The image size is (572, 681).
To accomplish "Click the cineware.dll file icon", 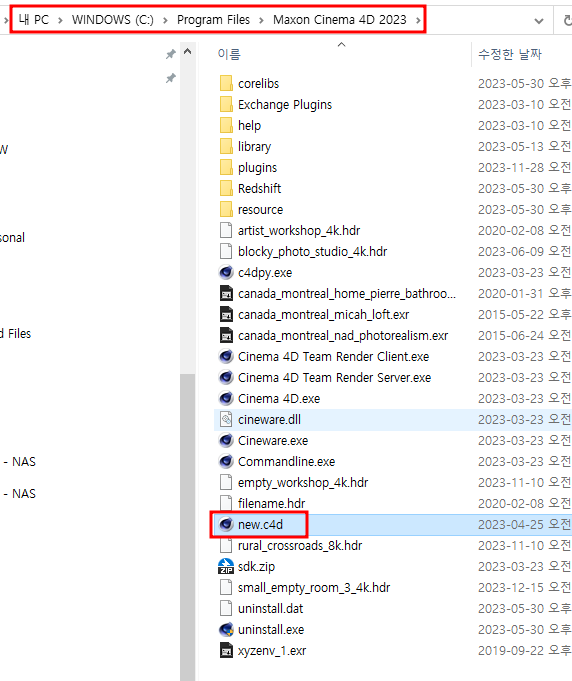I will click(226, 420).
